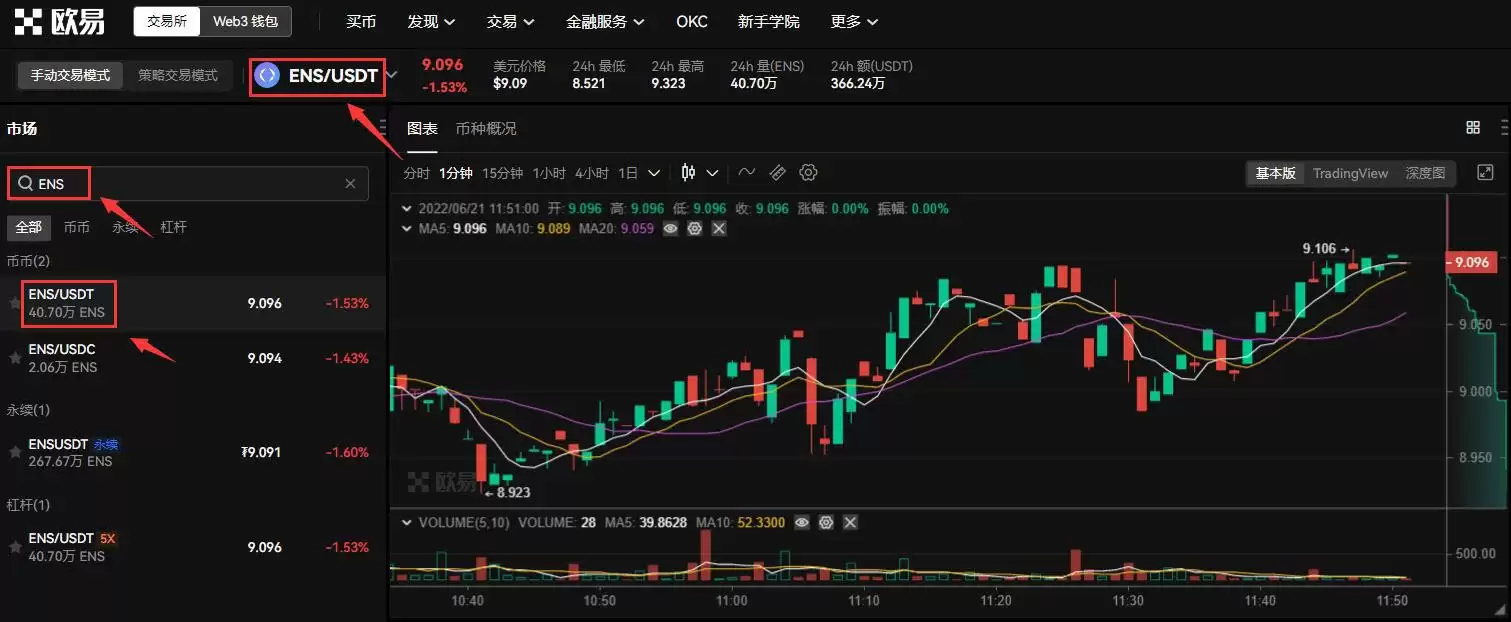Hide the MA indicator via eye icon
This screenshot has width=1511, height=622.
click(x=670, y=228)
